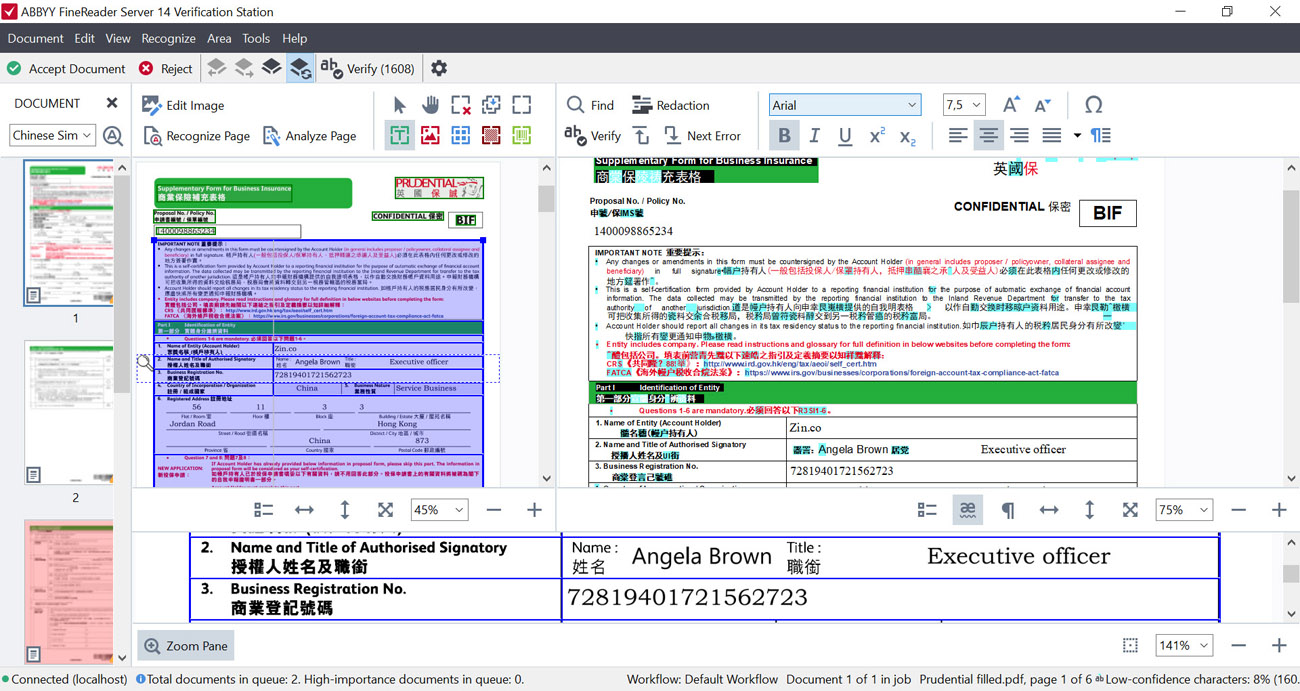Click the Zoom Pane button
1300x691 pixels.
point(186,646)
